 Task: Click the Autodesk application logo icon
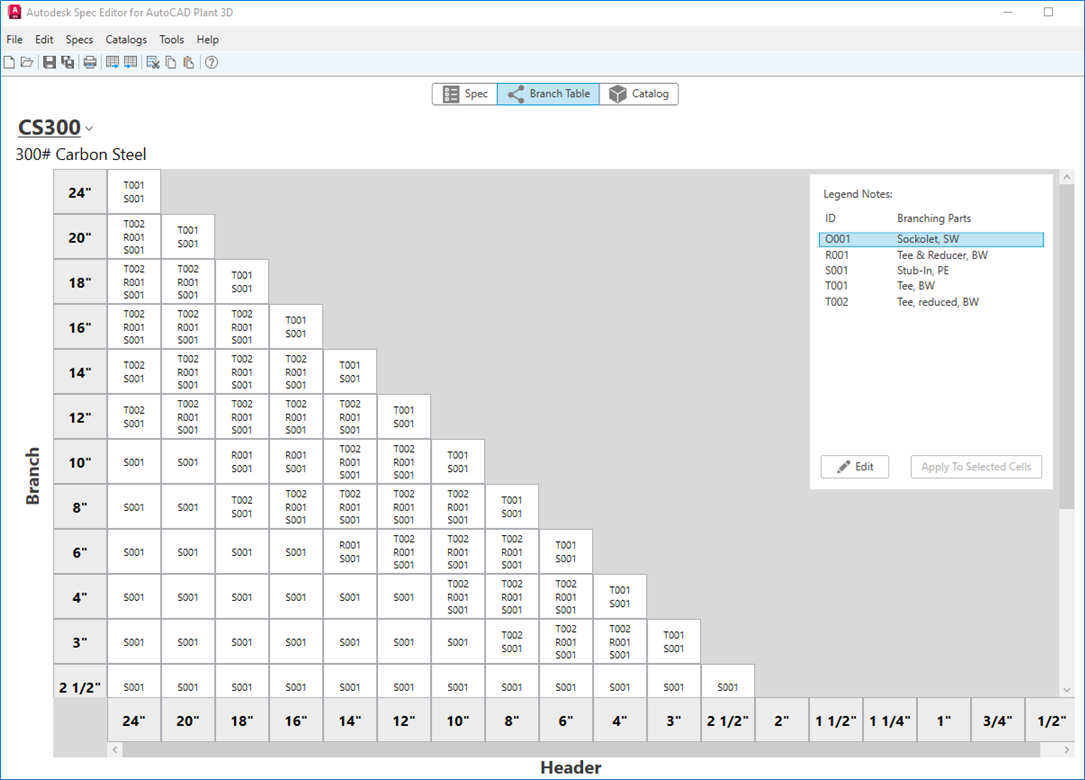[14, 12]
